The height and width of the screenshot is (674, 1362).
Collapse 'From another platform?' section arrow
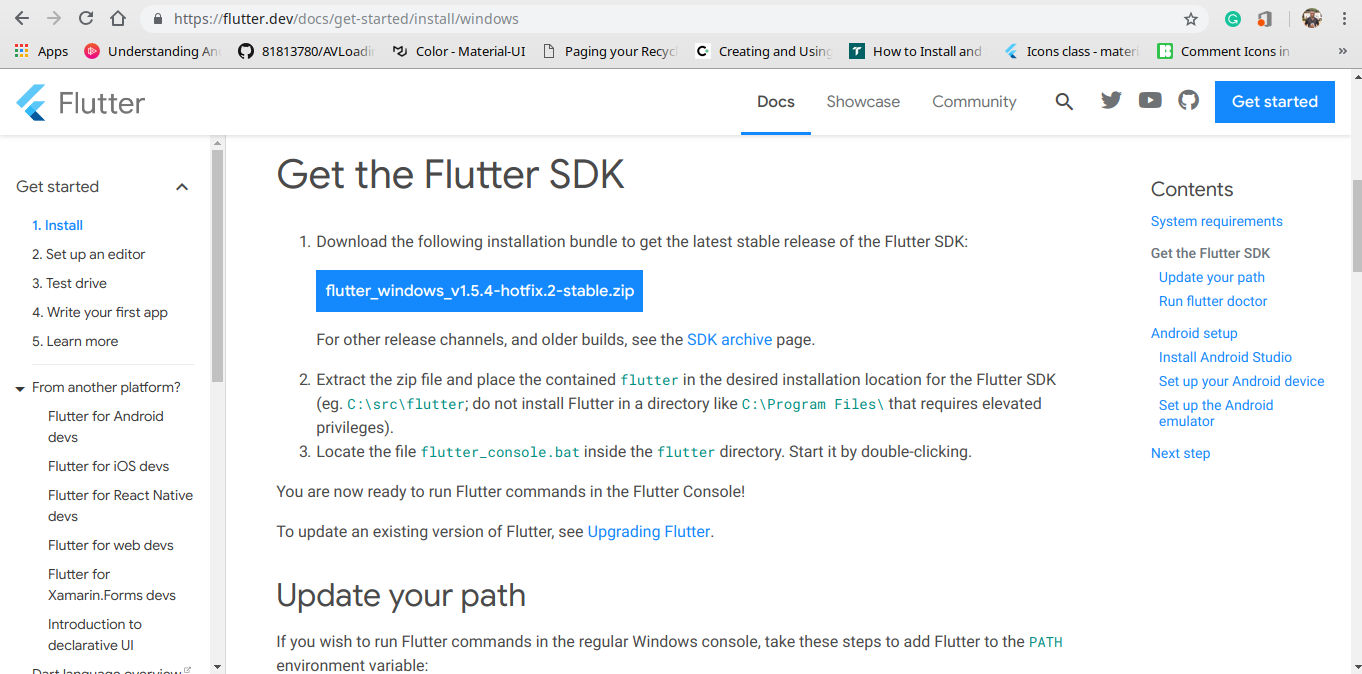(20, 388)
